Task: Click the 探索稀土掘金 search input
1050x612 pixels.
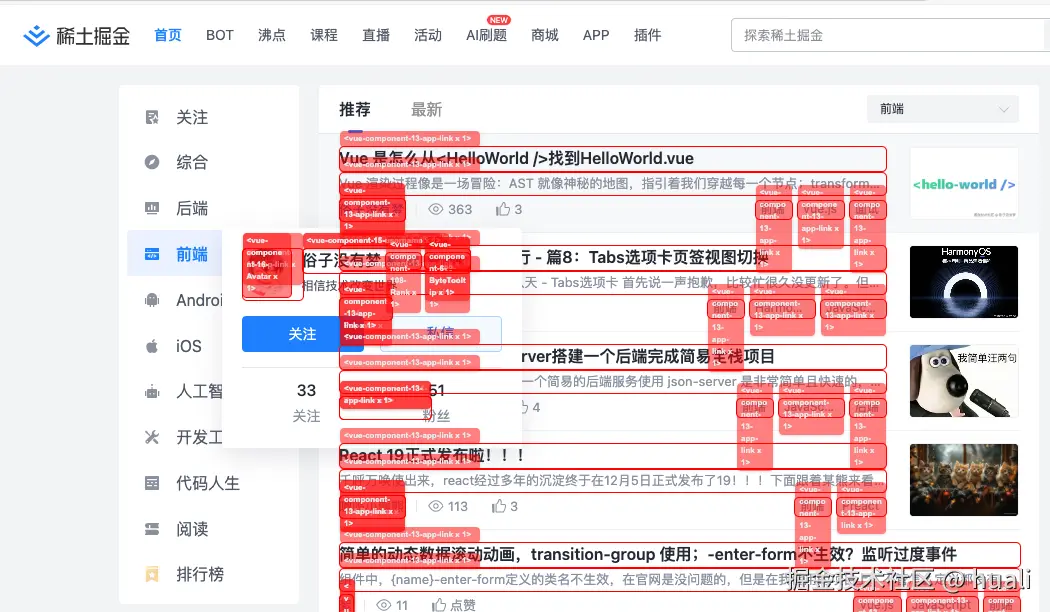Action: 890,34
